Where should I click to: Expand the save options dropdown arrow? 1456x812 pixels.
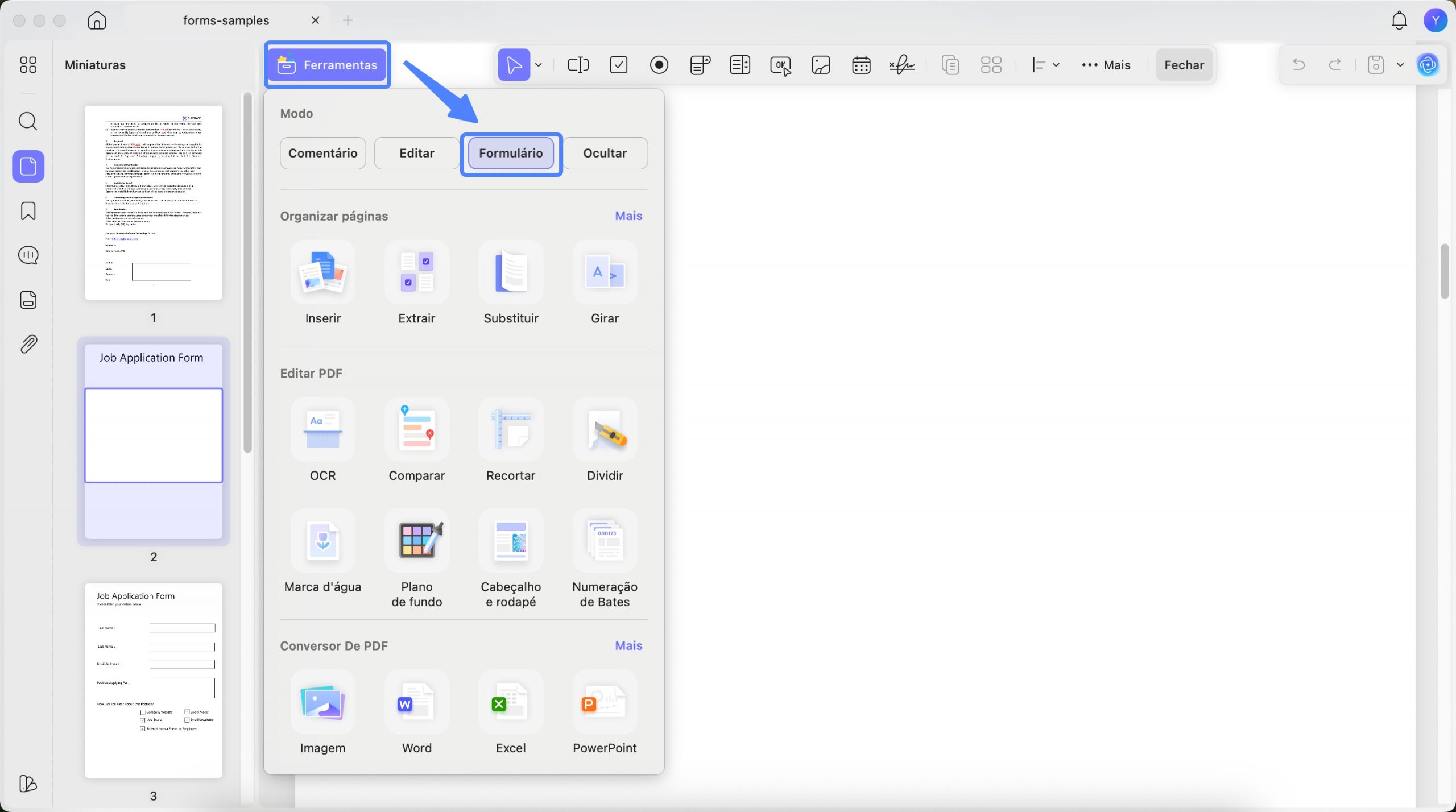pos(1400,64)
